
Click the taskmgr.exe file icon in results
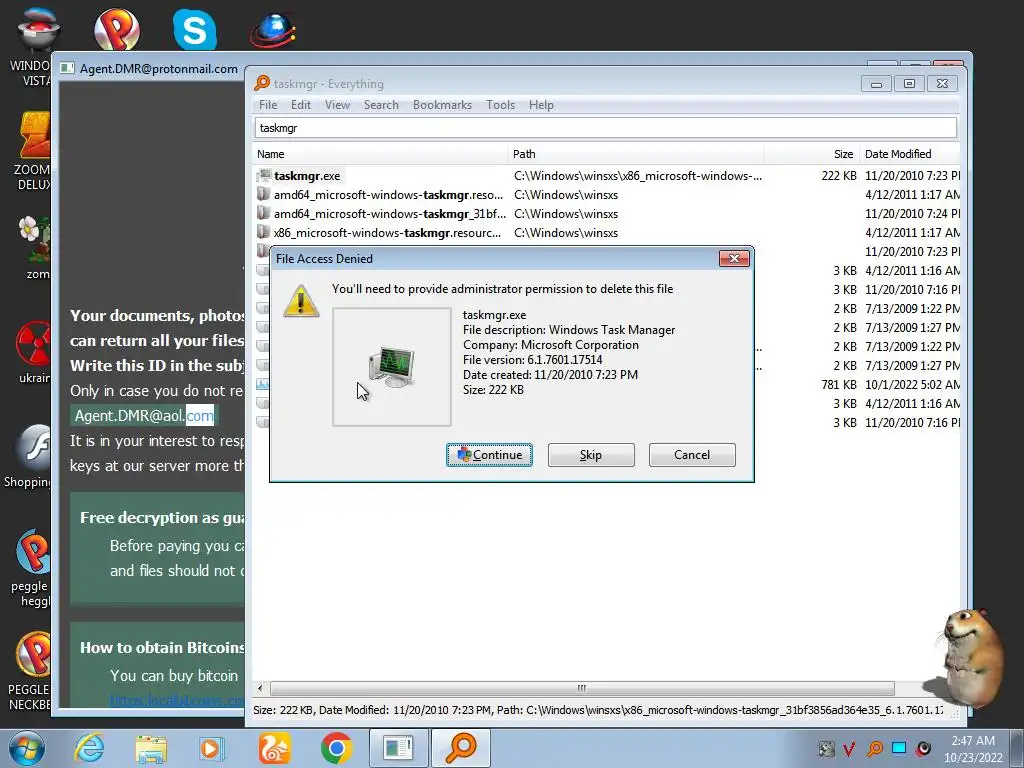[x=264, y=175]
